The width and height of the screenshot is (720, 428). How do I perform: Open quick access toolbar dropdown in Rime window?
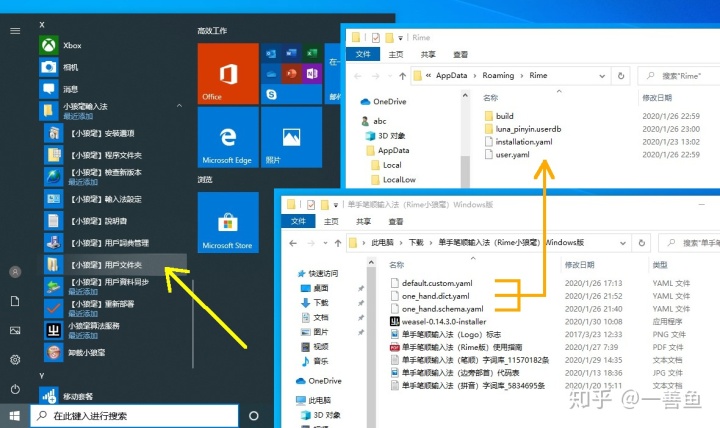[x=400, y=38]
